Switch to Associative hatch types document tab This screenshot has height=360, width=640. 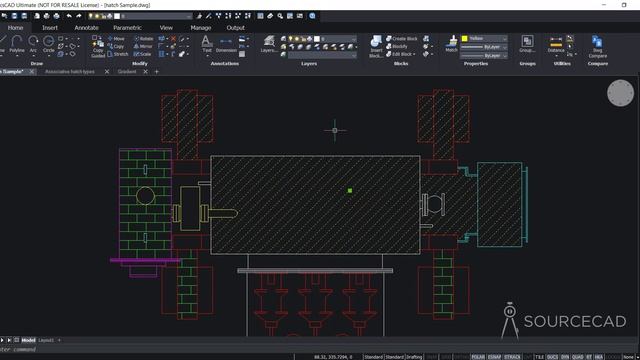[70, 71]
